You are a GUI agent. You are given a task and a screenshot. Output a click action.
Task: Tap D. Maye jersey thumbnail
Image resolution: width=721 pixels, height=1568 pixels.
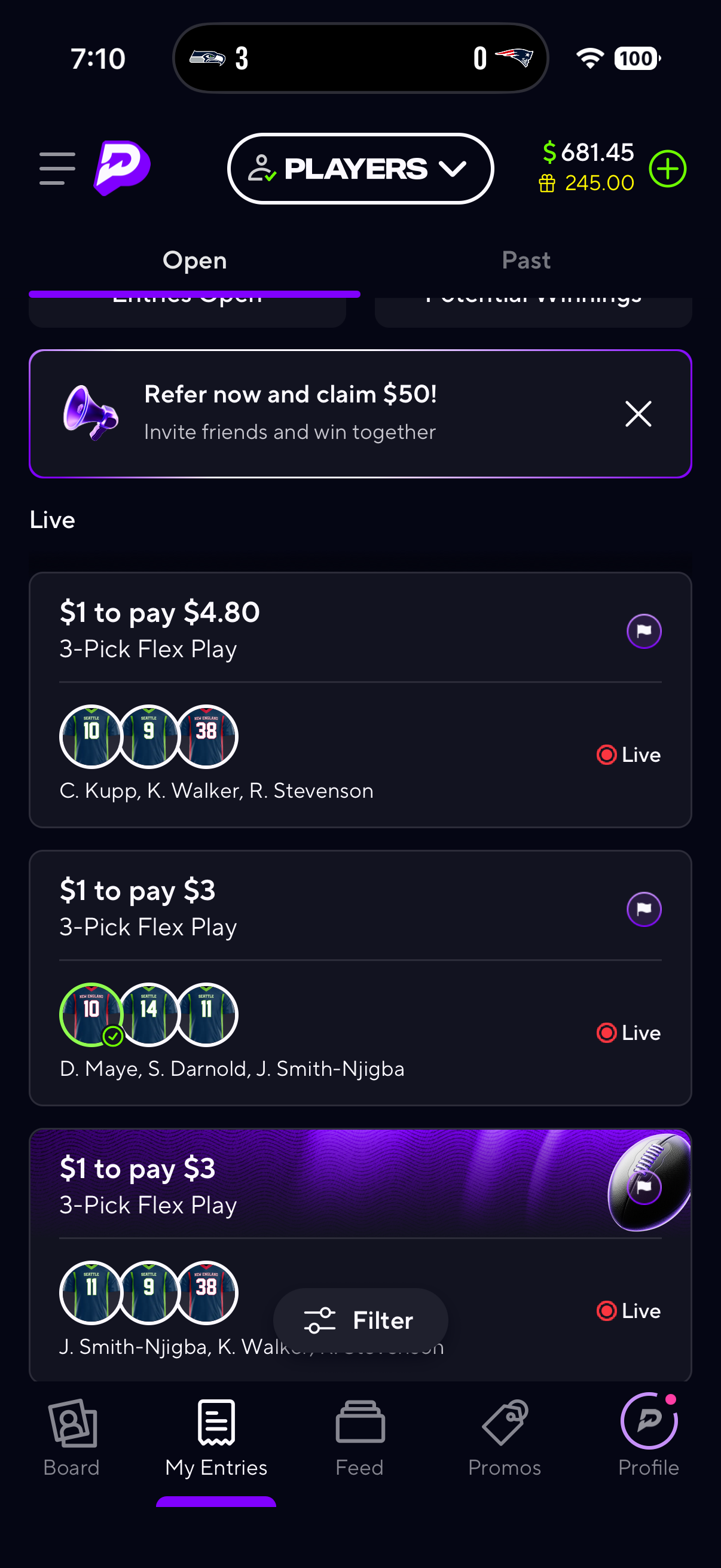click(x=91, y=1014)
